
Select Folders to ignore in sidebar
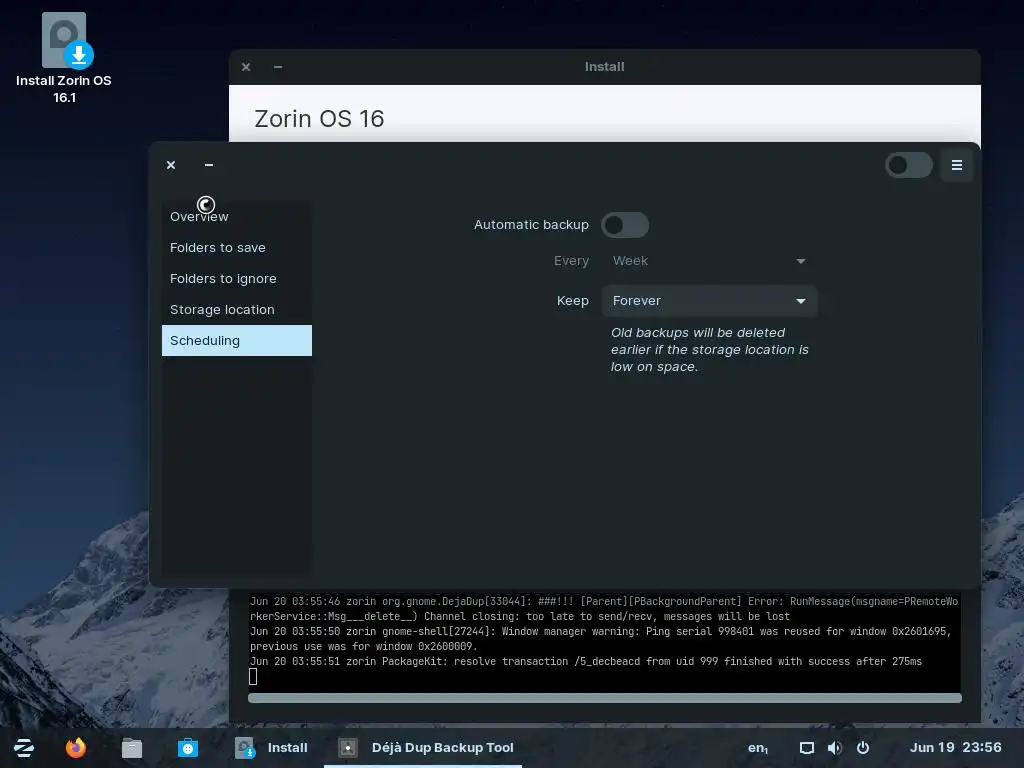[x=236, y=279]
